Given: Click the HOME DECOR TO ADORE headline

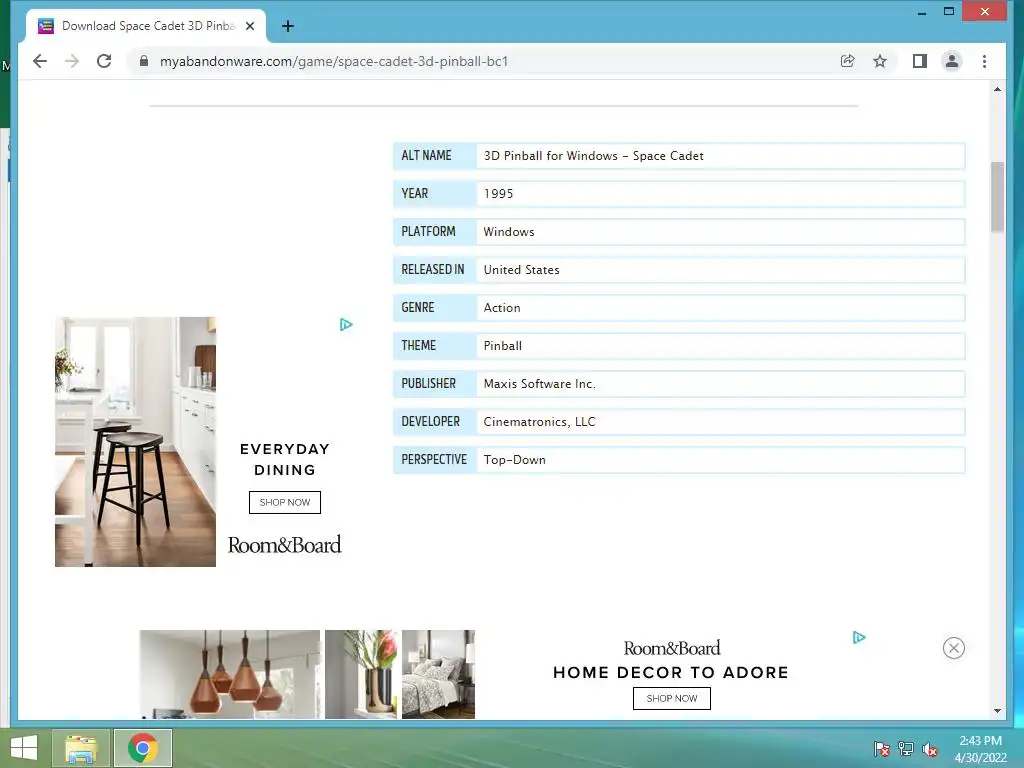Looking at the screenshot, I should pyautogui.click(x=671, y=672).
